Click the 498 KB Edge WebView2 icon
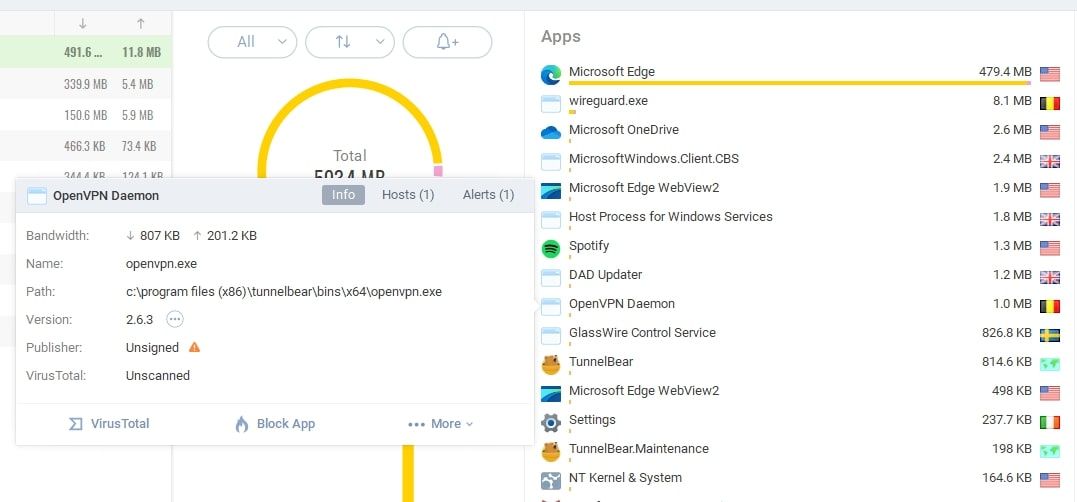 (x=551, y=393)
